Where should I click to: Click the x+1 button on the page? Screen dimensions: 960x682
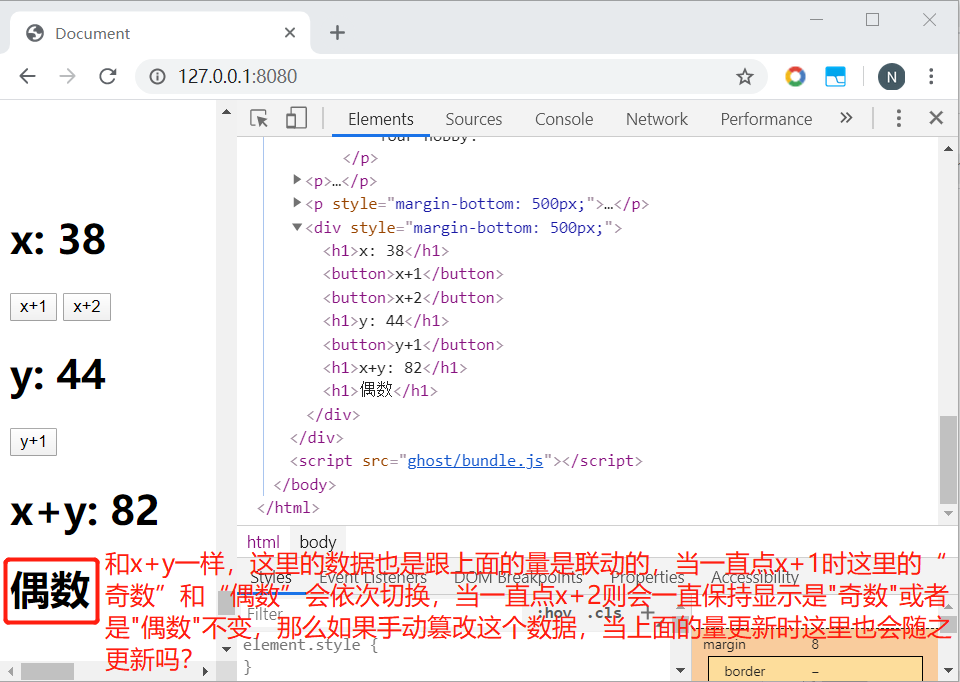[x=33, y=307]
